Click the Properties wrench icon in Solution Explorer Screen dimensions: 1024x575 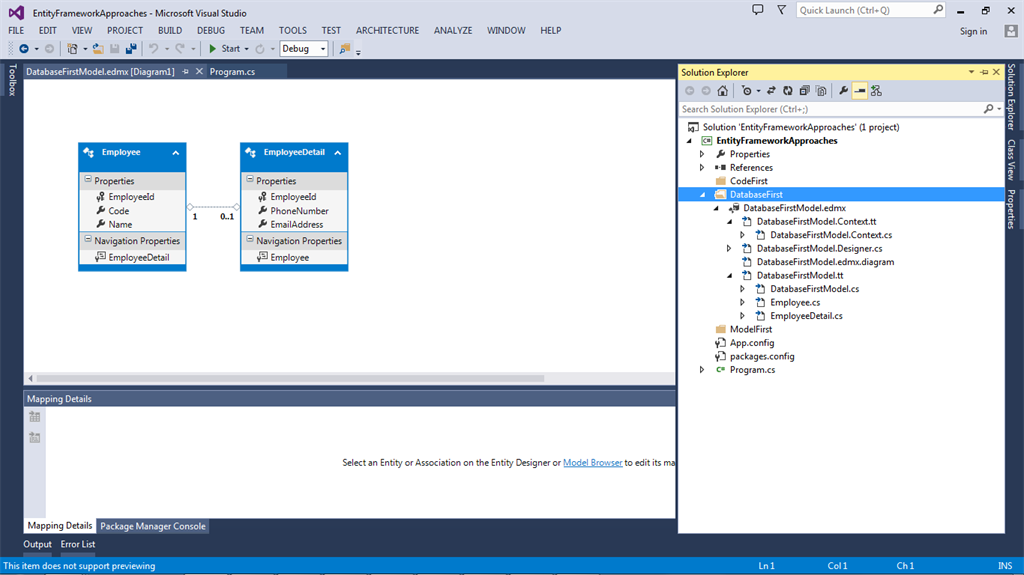pos(843,91)
